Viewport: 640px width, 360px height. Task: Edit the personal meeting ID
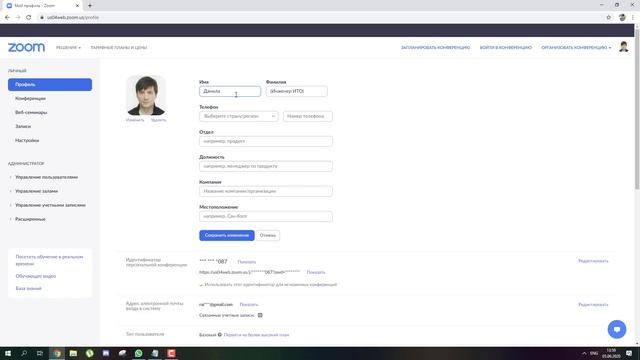pos(593,261)
